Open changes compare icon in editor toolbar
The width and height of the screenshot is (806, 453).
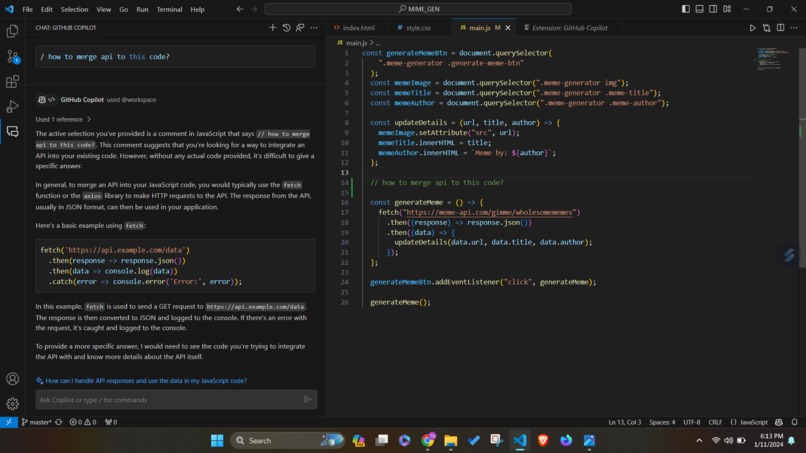(766, 28)
